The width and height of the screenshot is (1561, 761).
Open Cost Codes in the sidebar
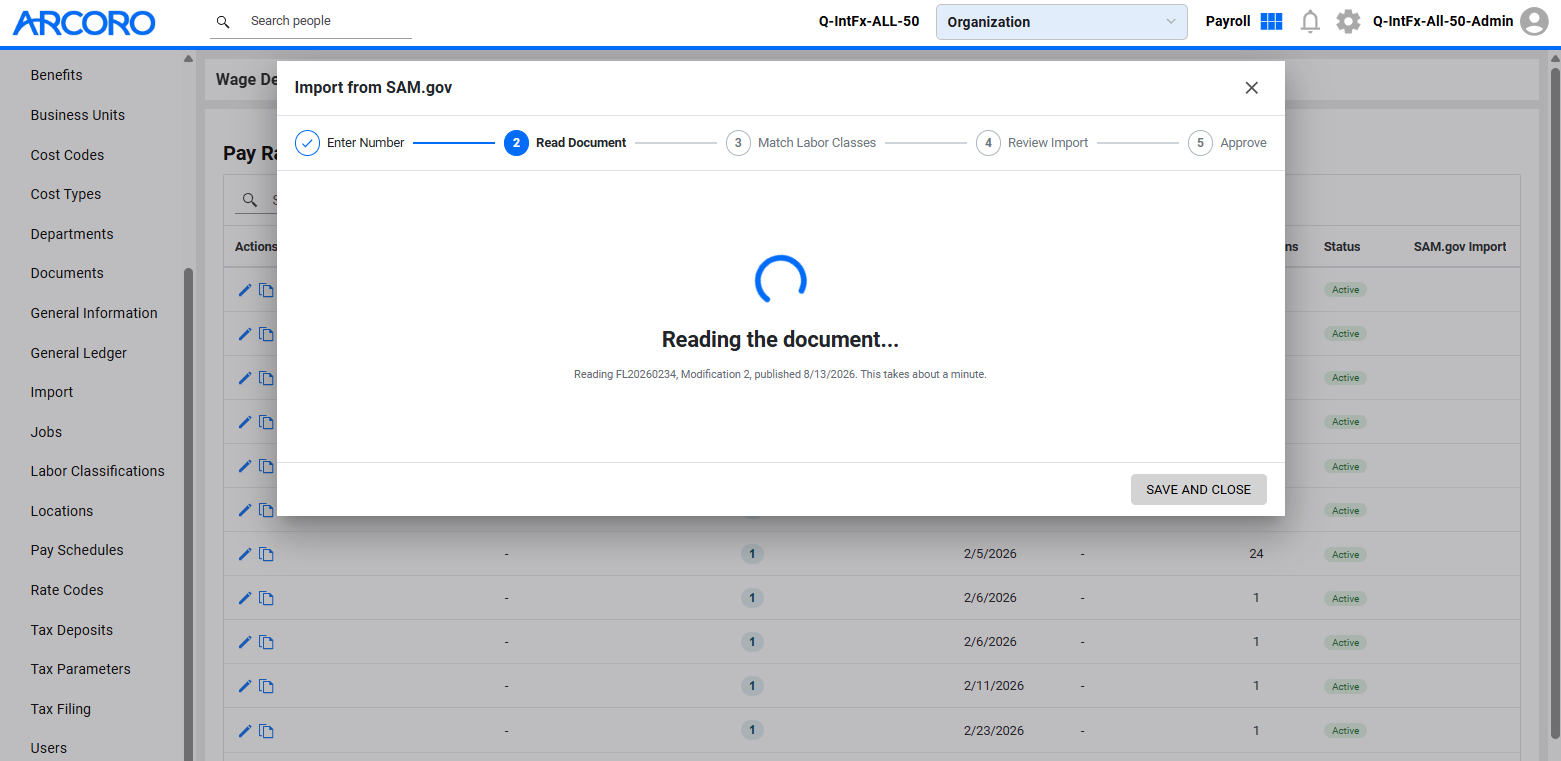67,155
